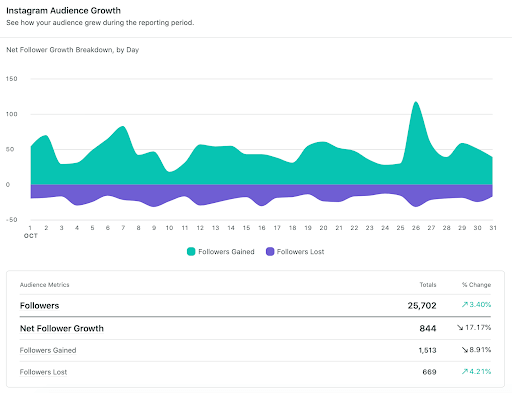Toggle the Followers Gained legend label
The height and width of the screenshot is (393, 512).
click(x=226, y=252)
